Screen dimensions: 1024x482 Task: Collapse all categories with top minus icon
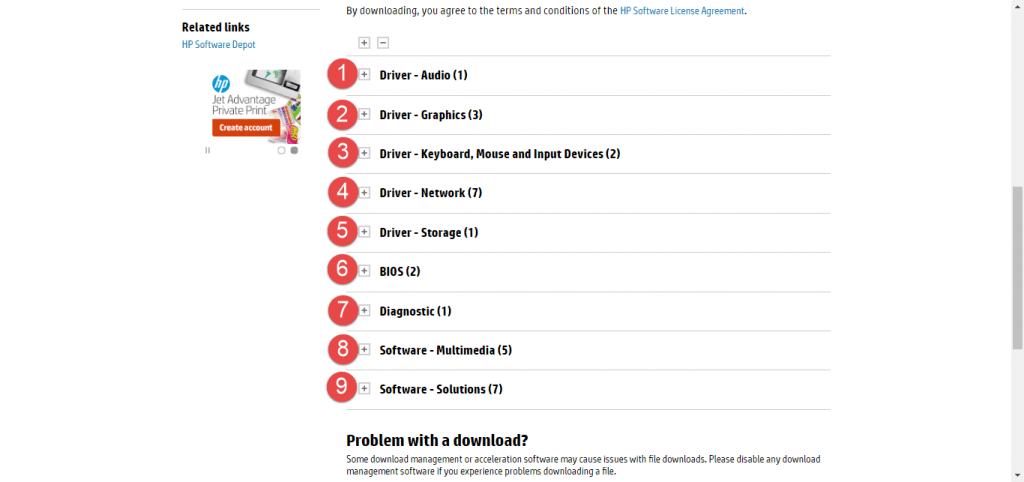pos(383,42)
